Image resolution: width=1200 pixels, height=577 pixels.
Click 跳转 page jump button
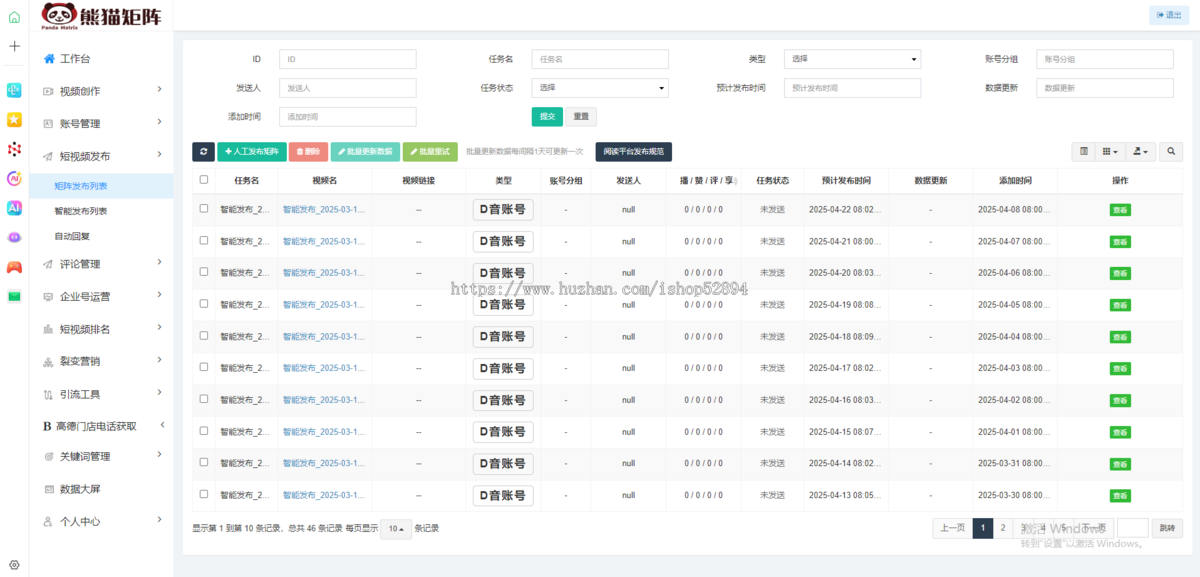tap(1167, 528)
